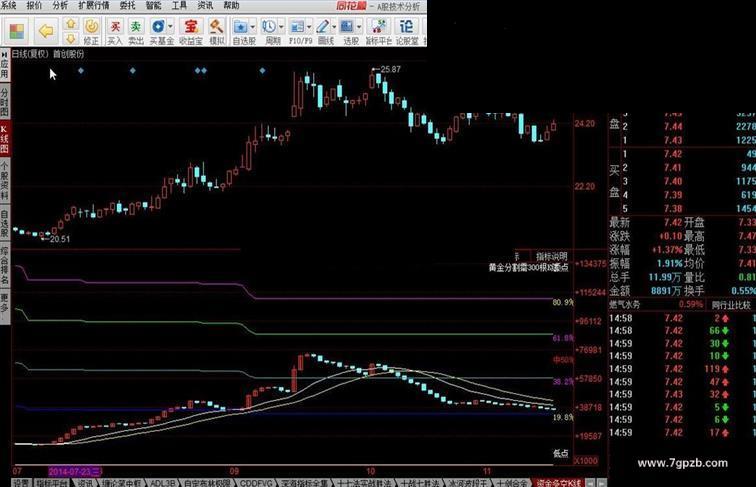Click the colorful home grid icon

pos(17,32)
